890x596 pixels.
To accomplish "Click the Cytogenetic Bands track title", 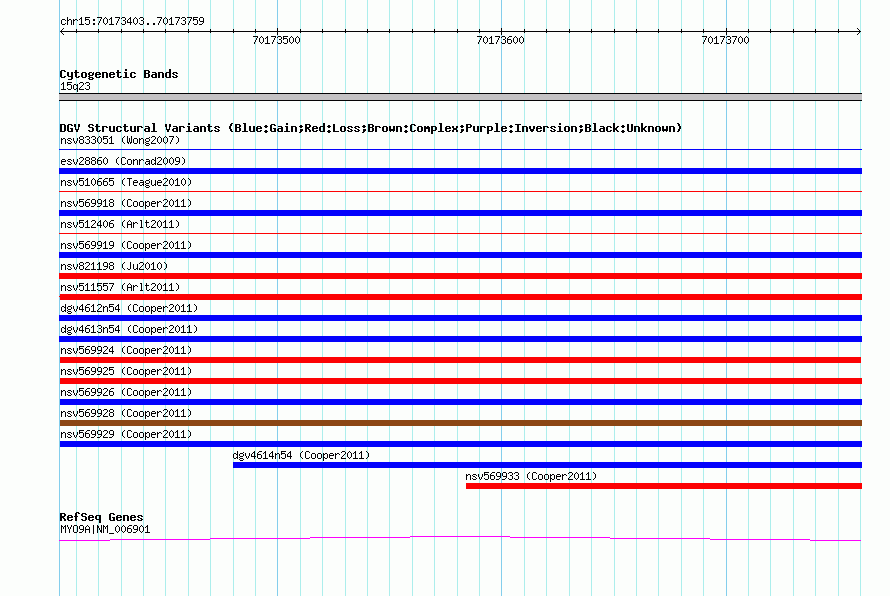I will pos(119,74).
